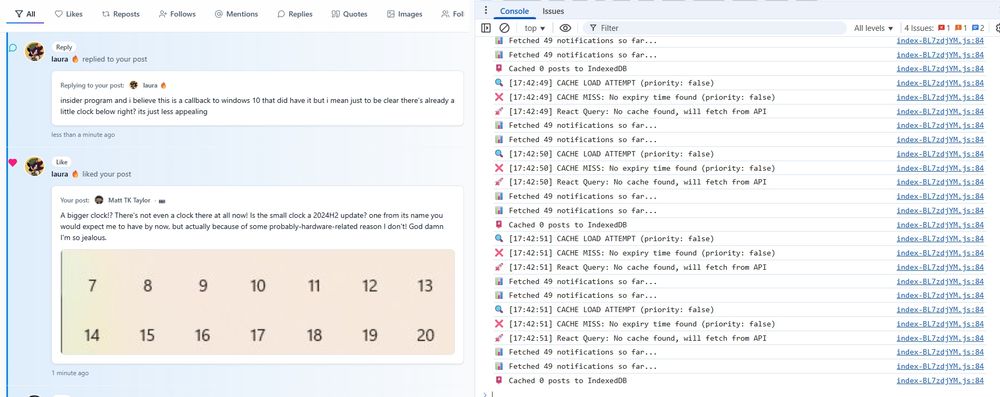Open the calendar numbers image attachment
1000x397 pixels.
coord(258,302)
